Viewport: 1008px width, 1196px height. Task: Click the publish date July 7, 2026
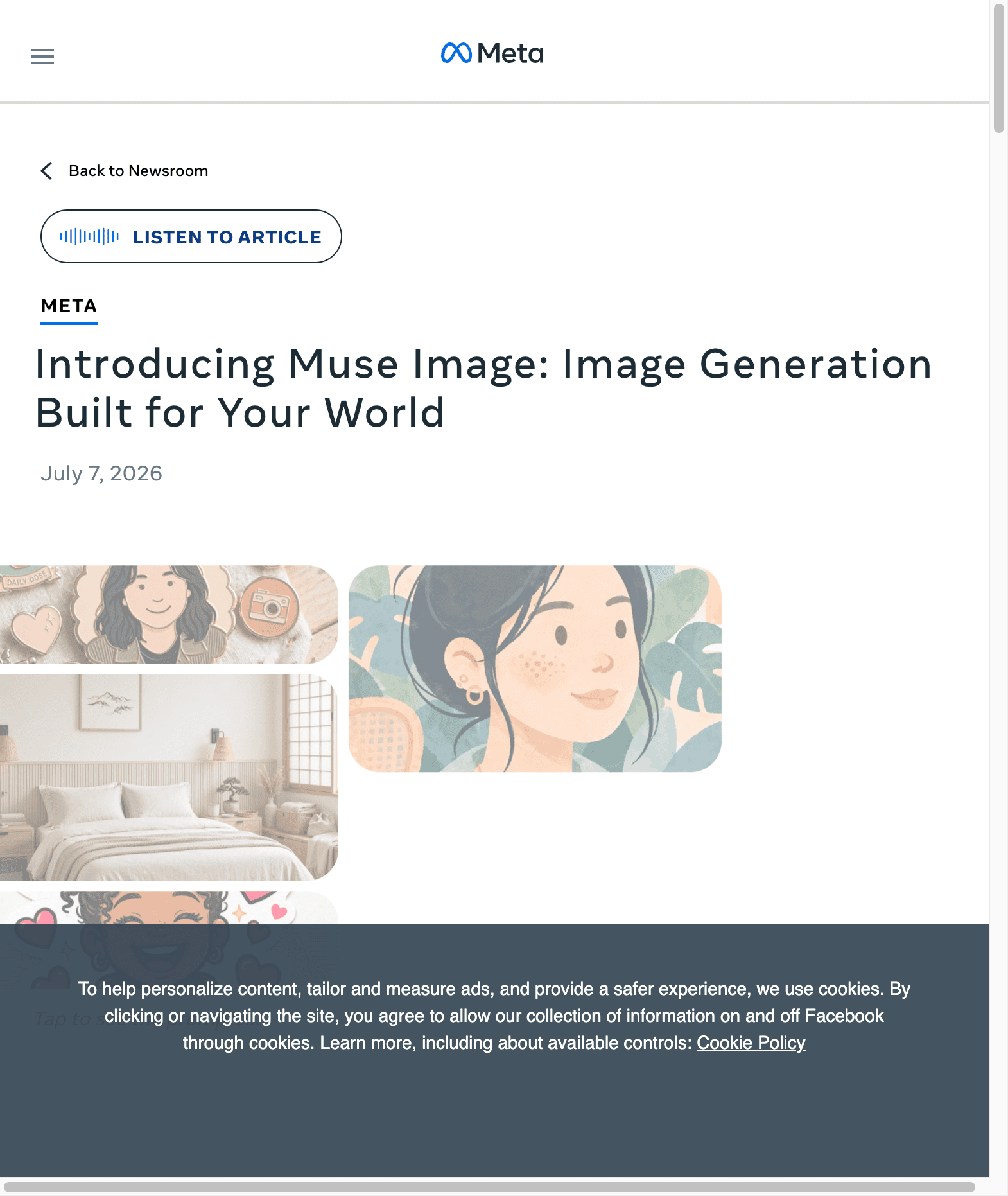pos(101,473)
